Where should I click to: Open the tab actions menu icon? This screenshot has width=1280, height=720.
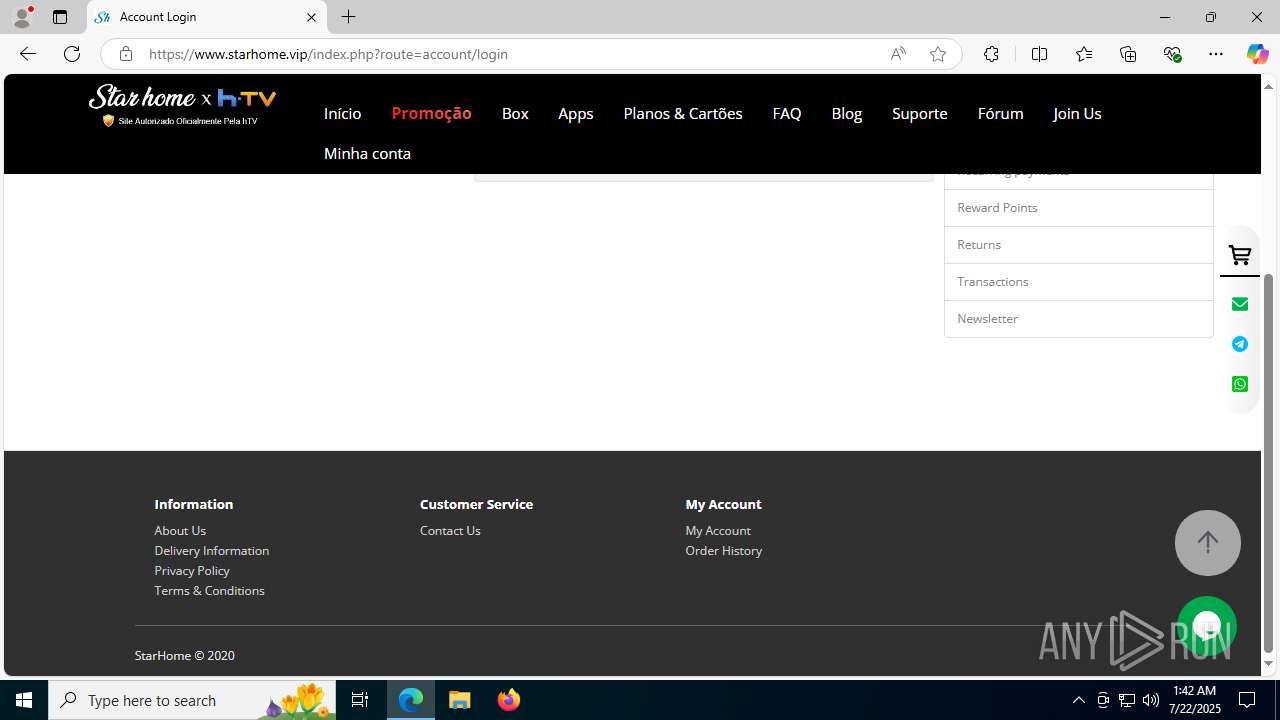tap(60, 17)
